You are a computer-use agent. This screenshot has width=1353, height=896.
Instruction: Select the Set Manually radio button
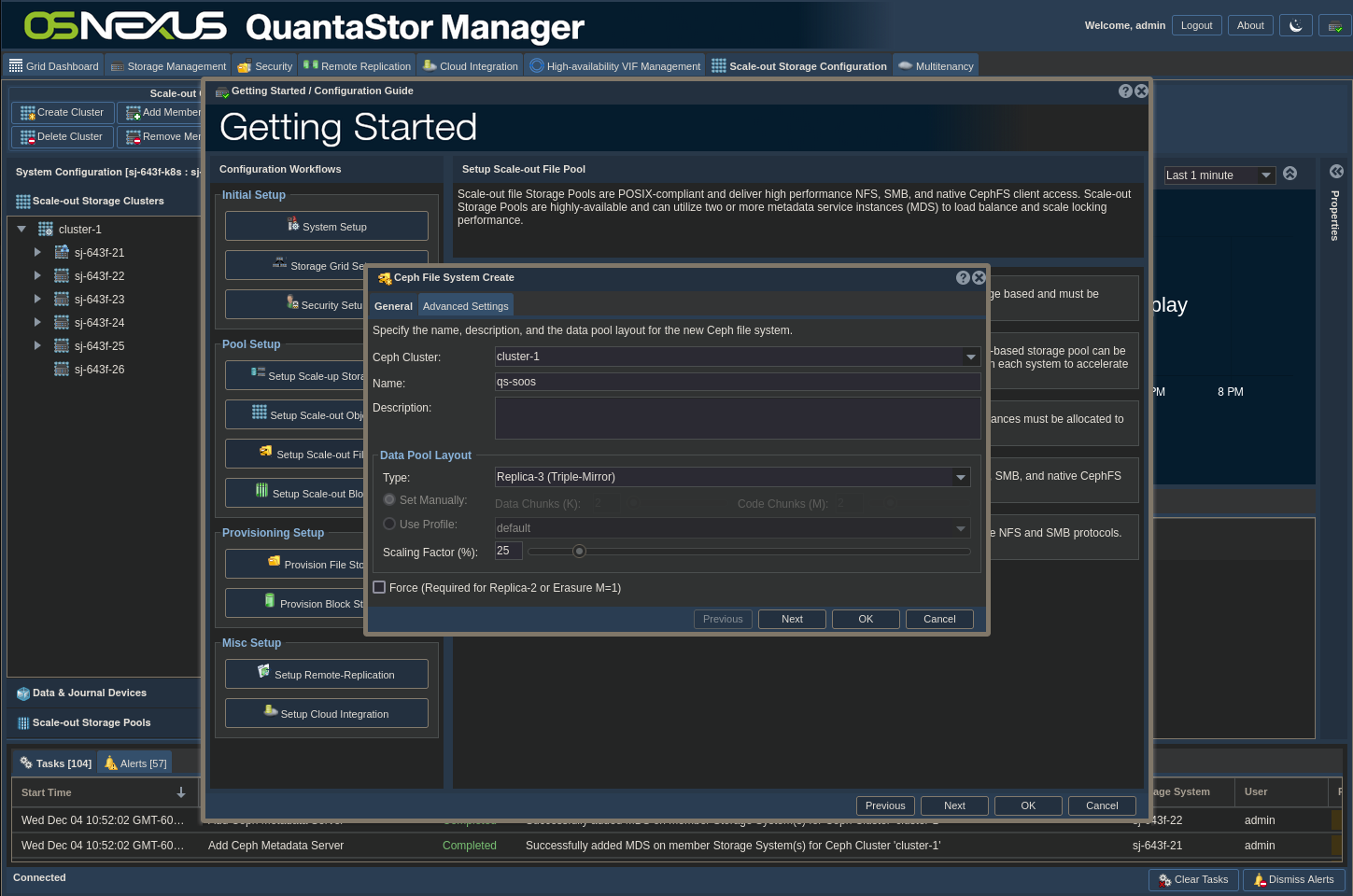(389, 500)
